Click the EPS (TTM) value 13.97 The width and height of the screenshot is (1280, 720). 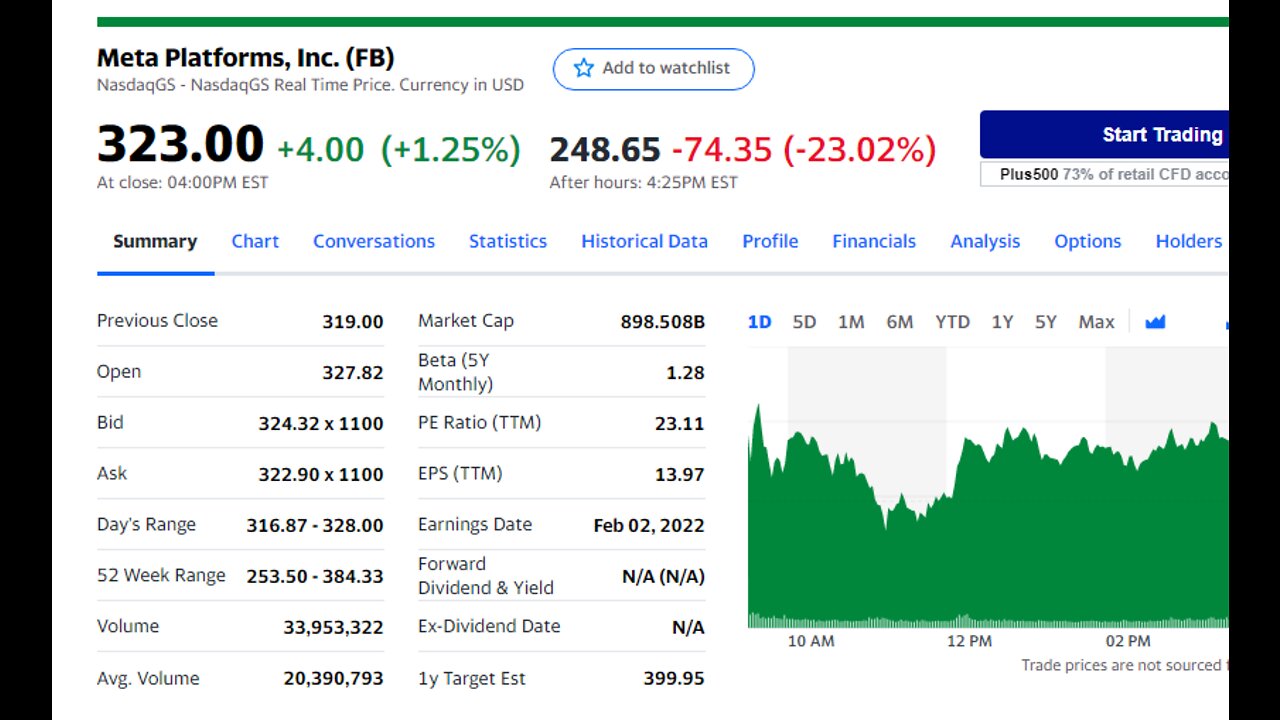pos(680,474)
